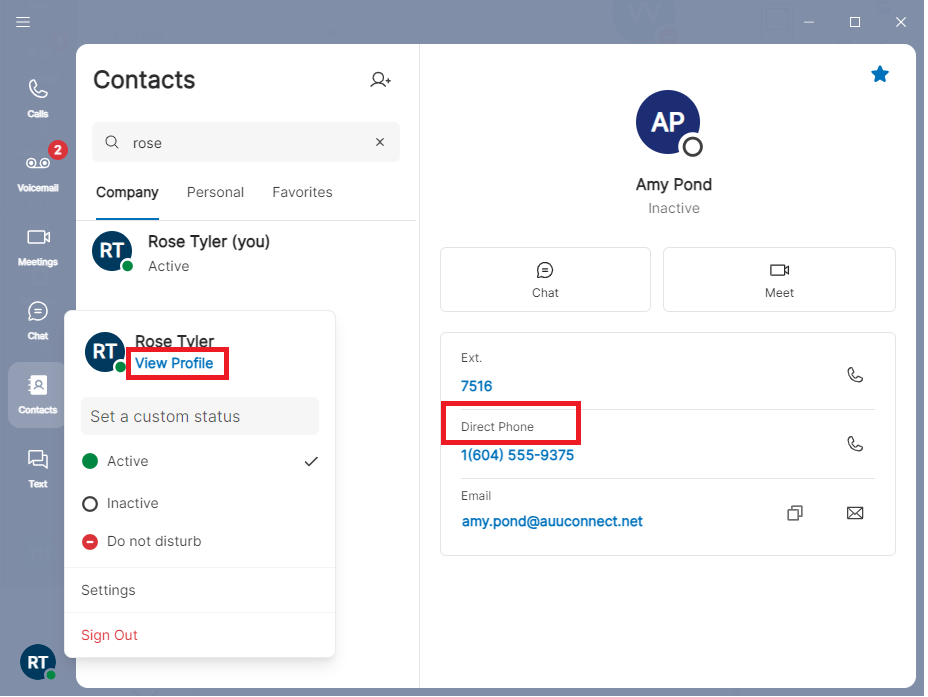Image resolution: width=928 pixels, height=697 pixels.
Task: Start a meeting with the Meet button
Action: 779,280
